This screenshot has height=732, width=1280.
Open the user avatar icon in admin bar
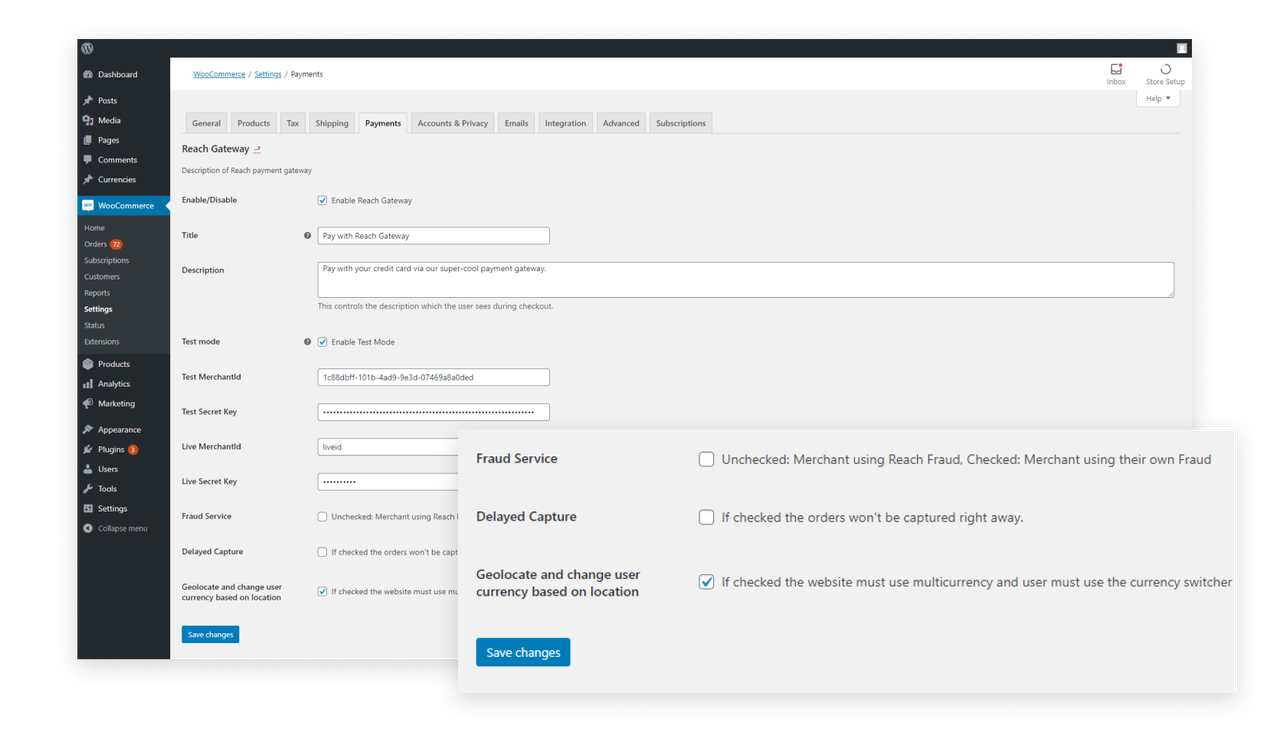(1182, 48)
